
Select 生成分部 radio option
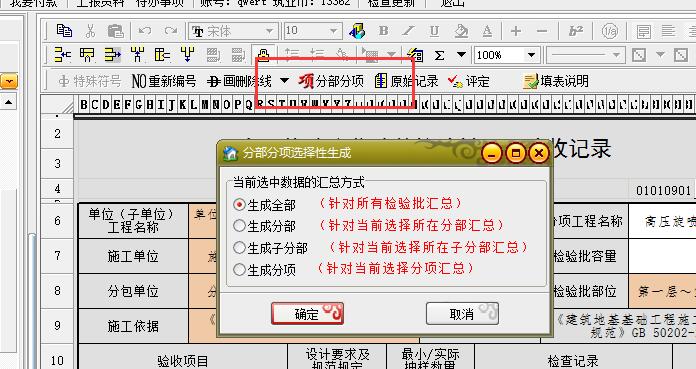pos(239,226)
